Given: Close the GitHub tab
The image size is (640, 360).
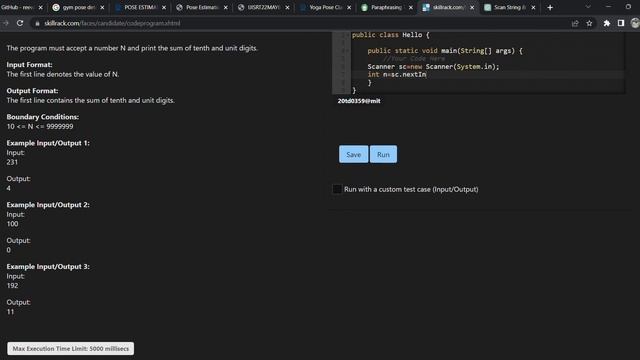Looking at the screenshot, I should coord(40,7).
